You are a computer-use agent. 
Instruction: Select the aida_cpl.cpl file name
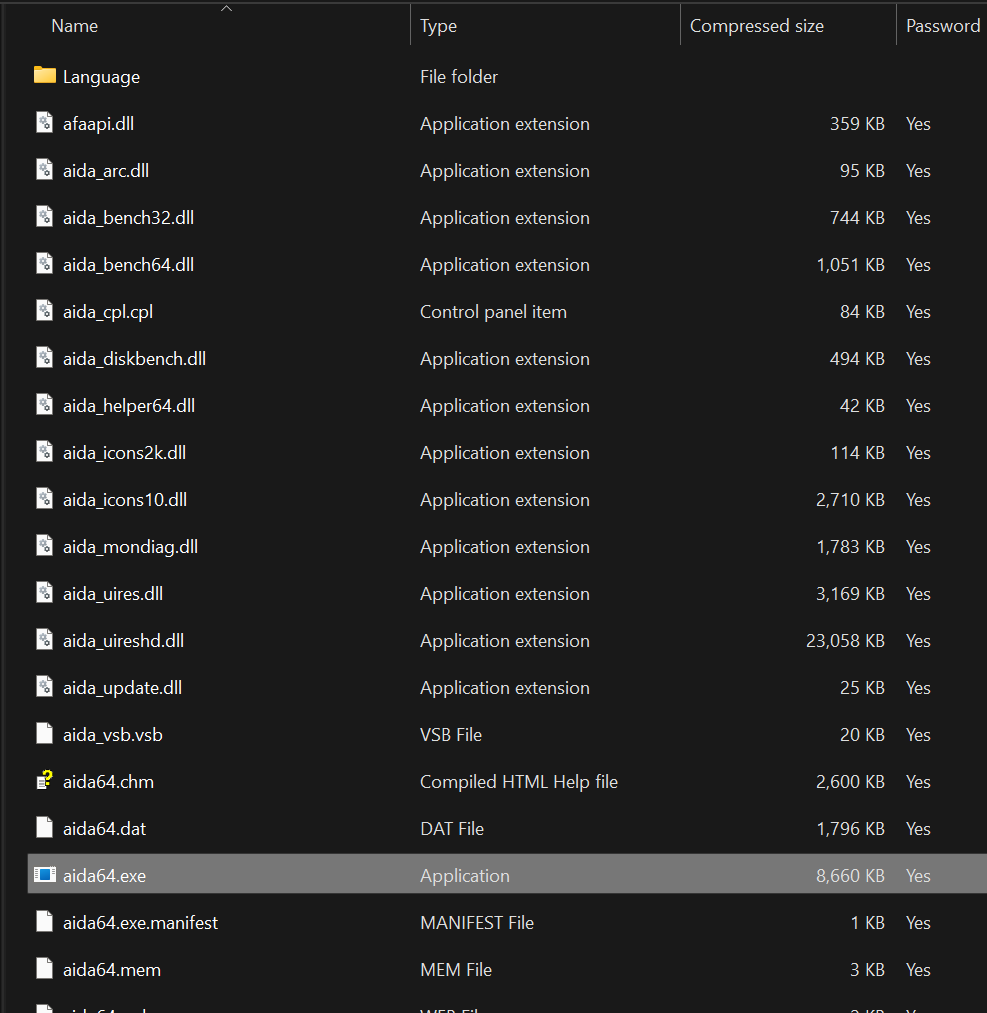pos(108,312)
